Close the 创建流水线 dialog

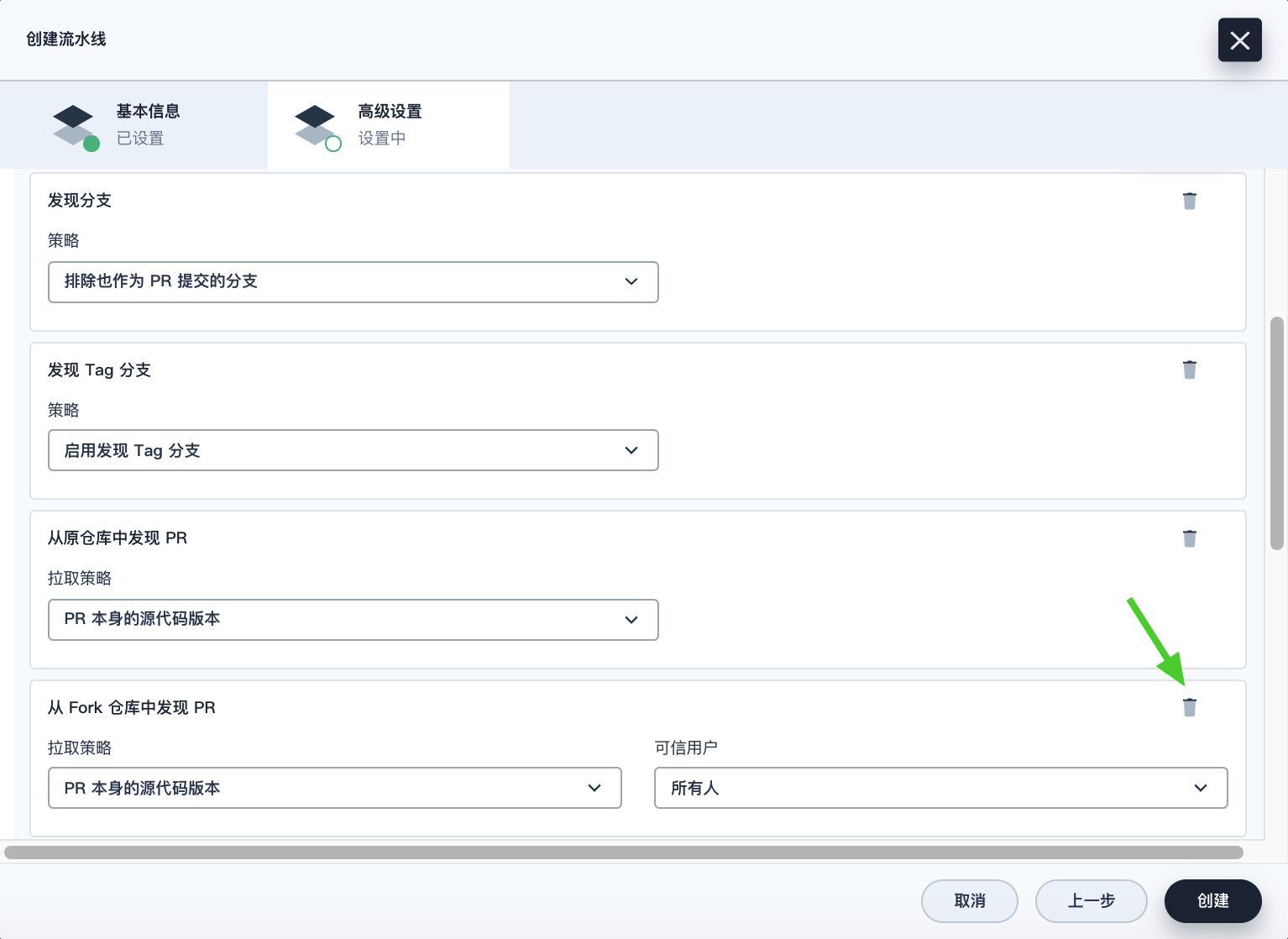coord(1239,40)
